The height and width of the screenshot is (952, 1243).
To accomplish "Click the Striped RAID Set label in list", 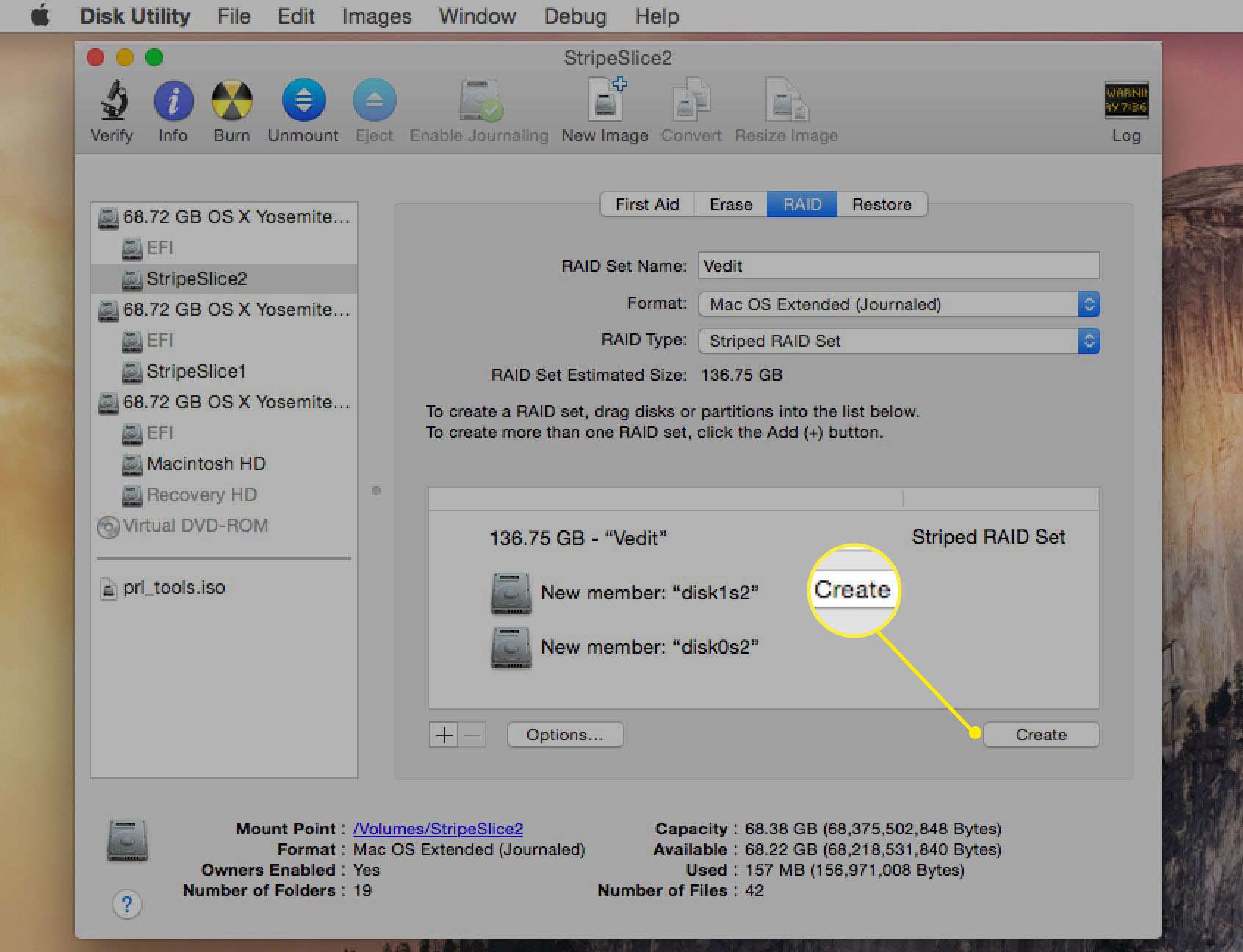I will point(988,537).
